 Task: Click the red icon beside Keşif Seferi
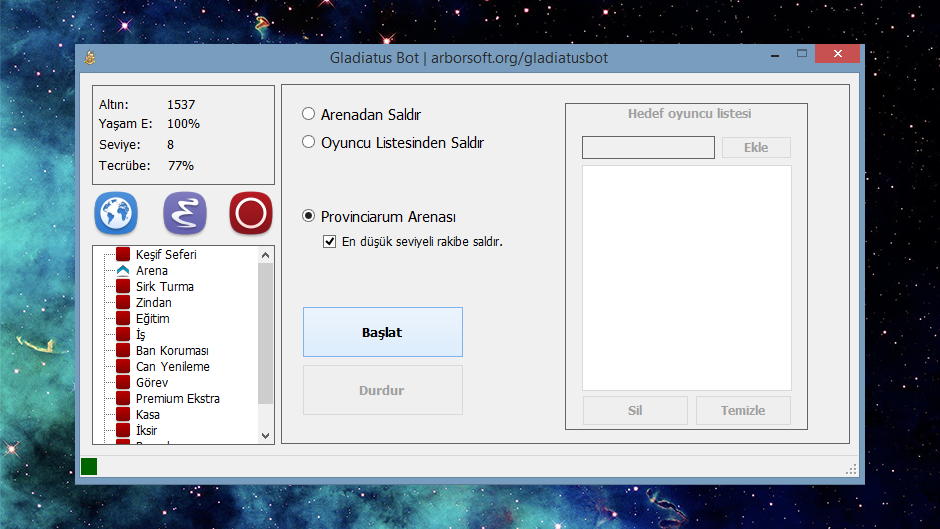[x=123, y=254]
